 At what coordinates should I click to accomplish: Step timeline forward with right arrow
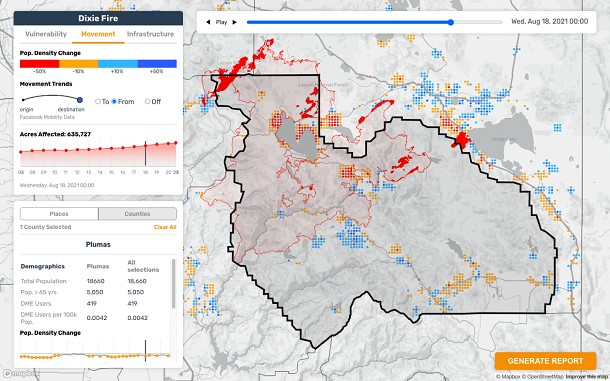pos(235,22)
